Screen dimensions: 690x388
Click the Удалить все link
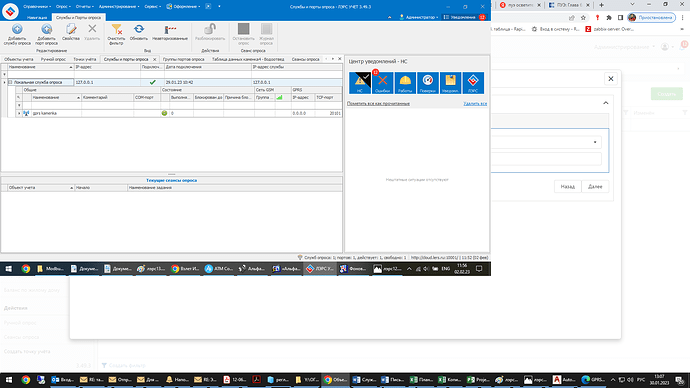pyautogui.click(x=475, y=104)
